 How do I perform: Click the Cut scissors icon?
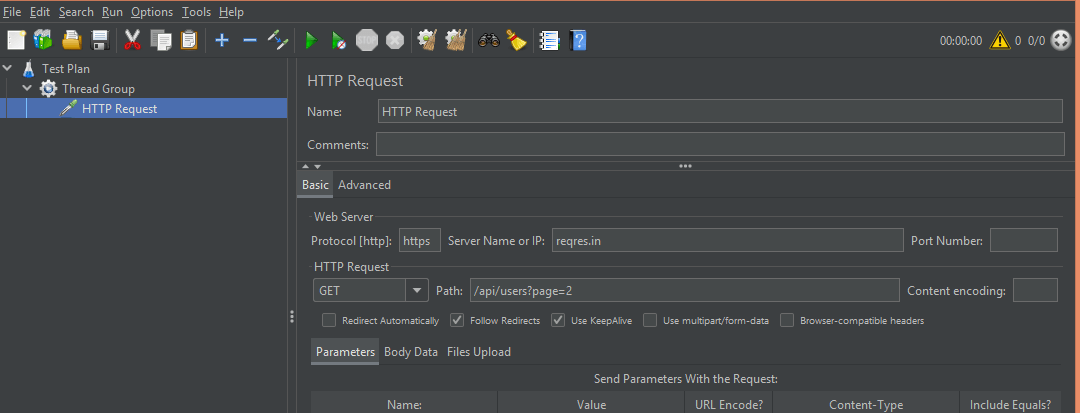pos(132,41)
